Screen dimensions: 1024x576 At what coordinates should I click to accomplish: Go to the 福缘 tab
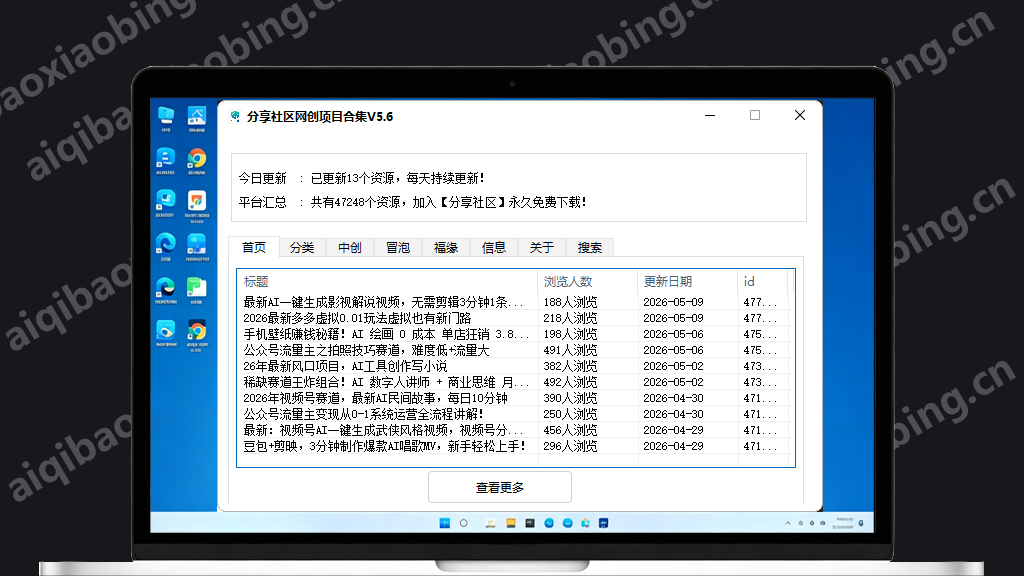(446, 248)
